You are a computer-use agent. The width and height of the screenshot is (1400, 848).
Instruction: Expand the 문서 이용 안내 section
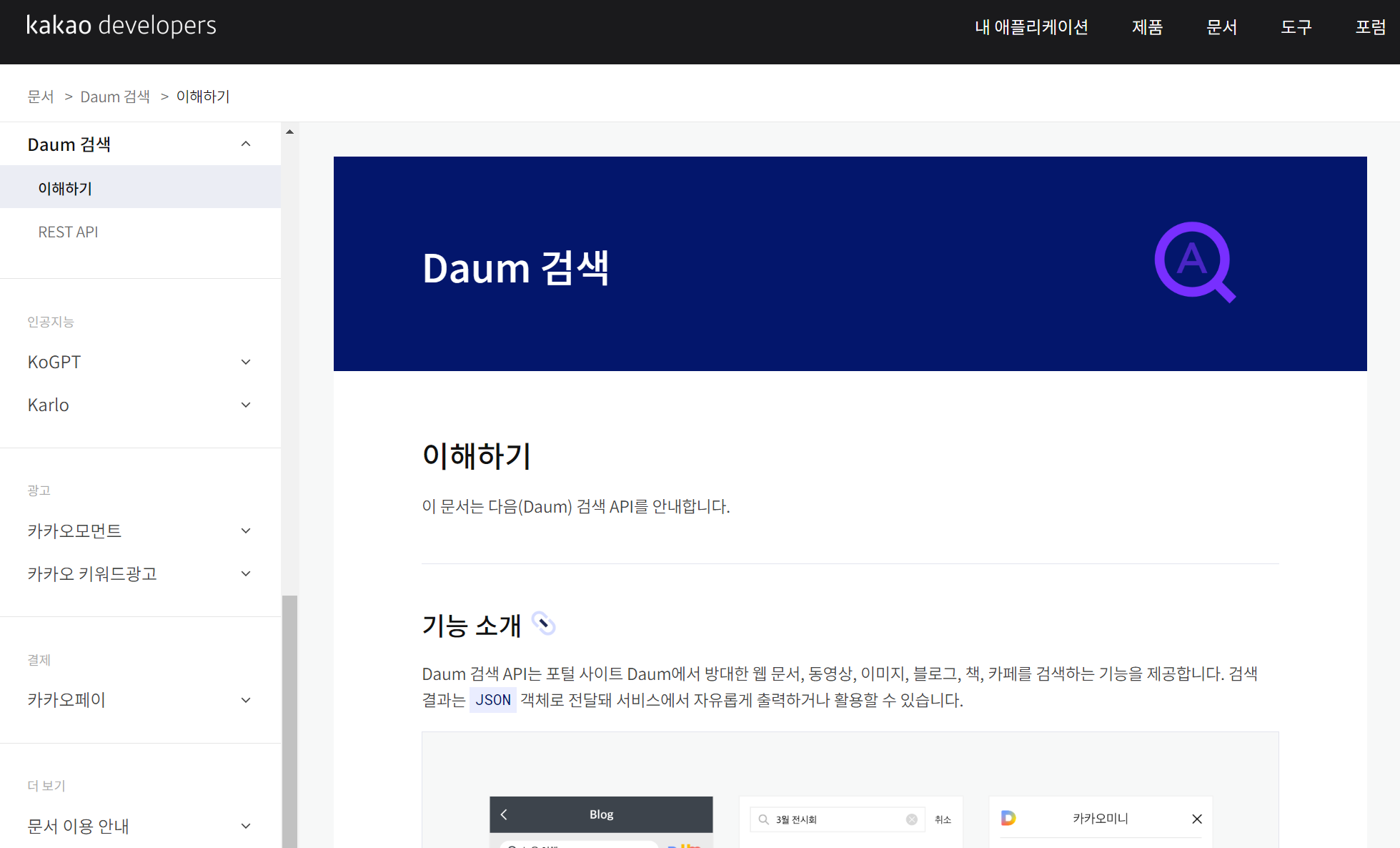coord(246,826)
